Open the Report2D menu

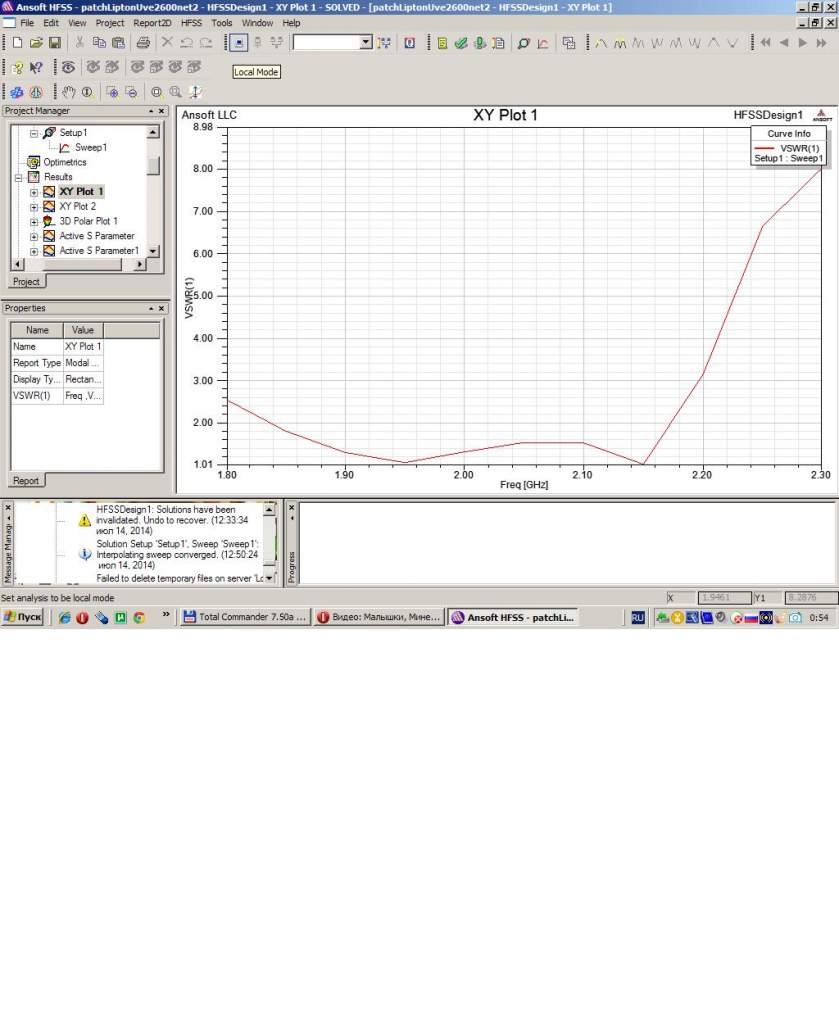[x=151, y=23]
